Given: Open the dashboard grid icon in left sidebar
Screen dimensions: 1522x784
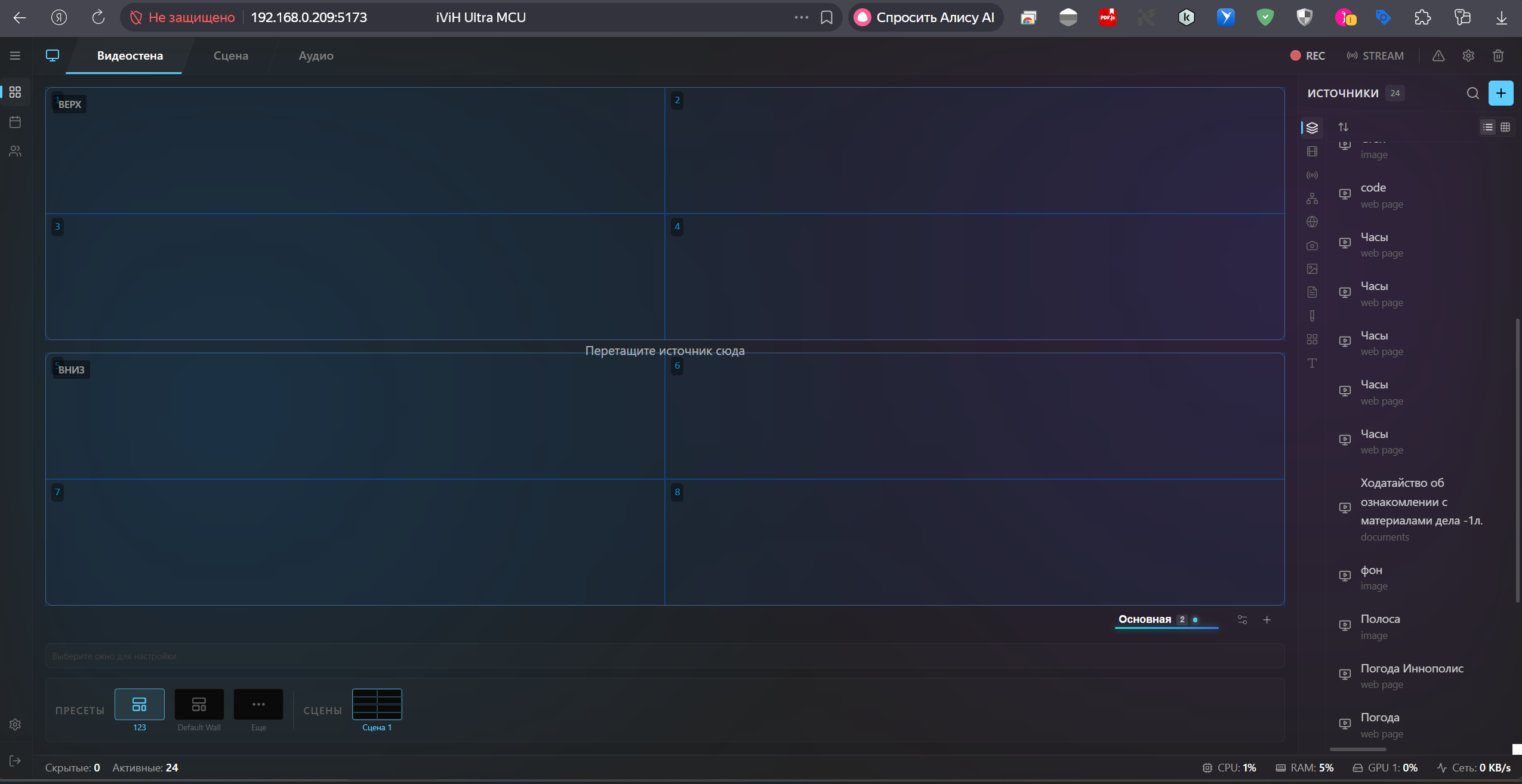Looking at the screenshot, I should tap(15, 92).
